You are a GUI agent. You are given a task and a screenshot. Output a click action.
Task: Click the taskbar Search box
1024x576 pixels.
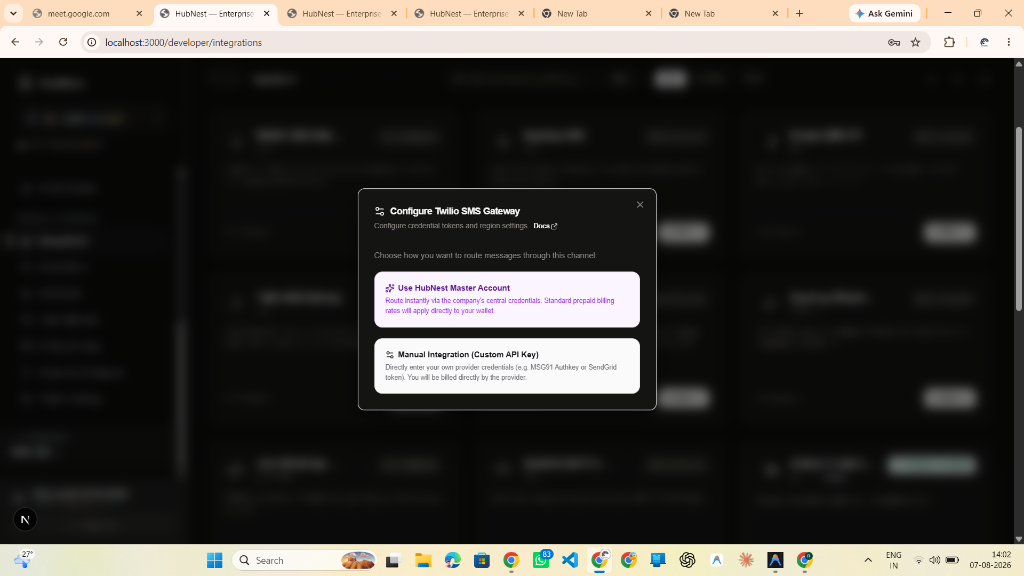tap(305, 560)
